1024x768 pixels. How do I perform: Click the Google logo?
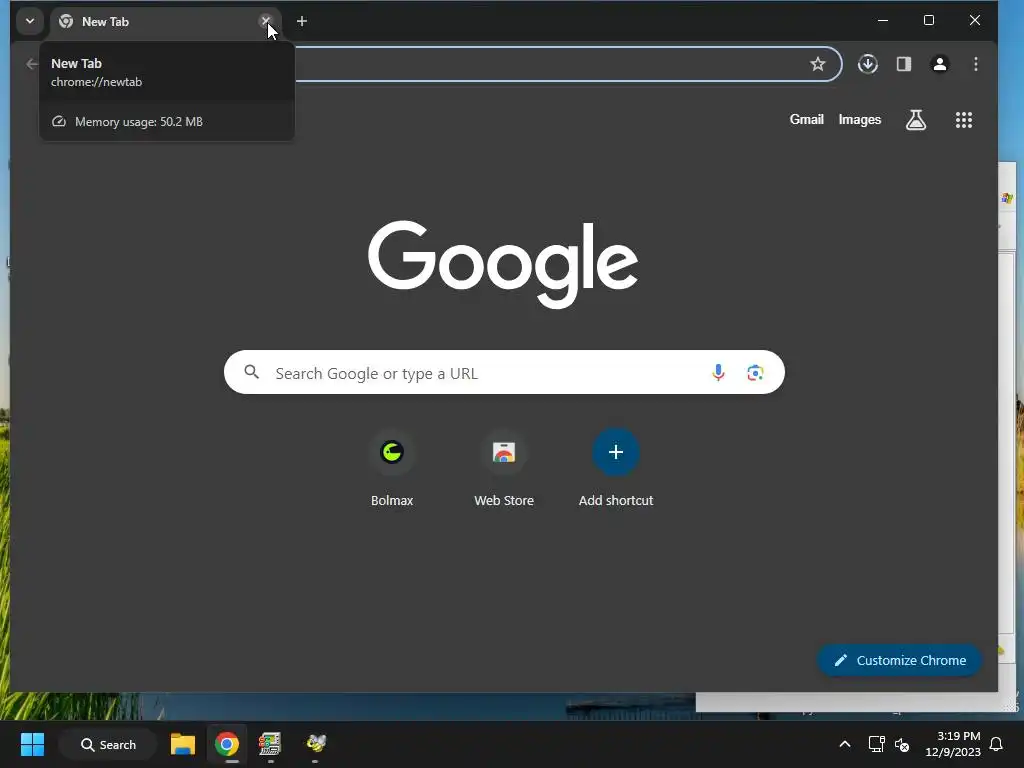pos(503,263)
